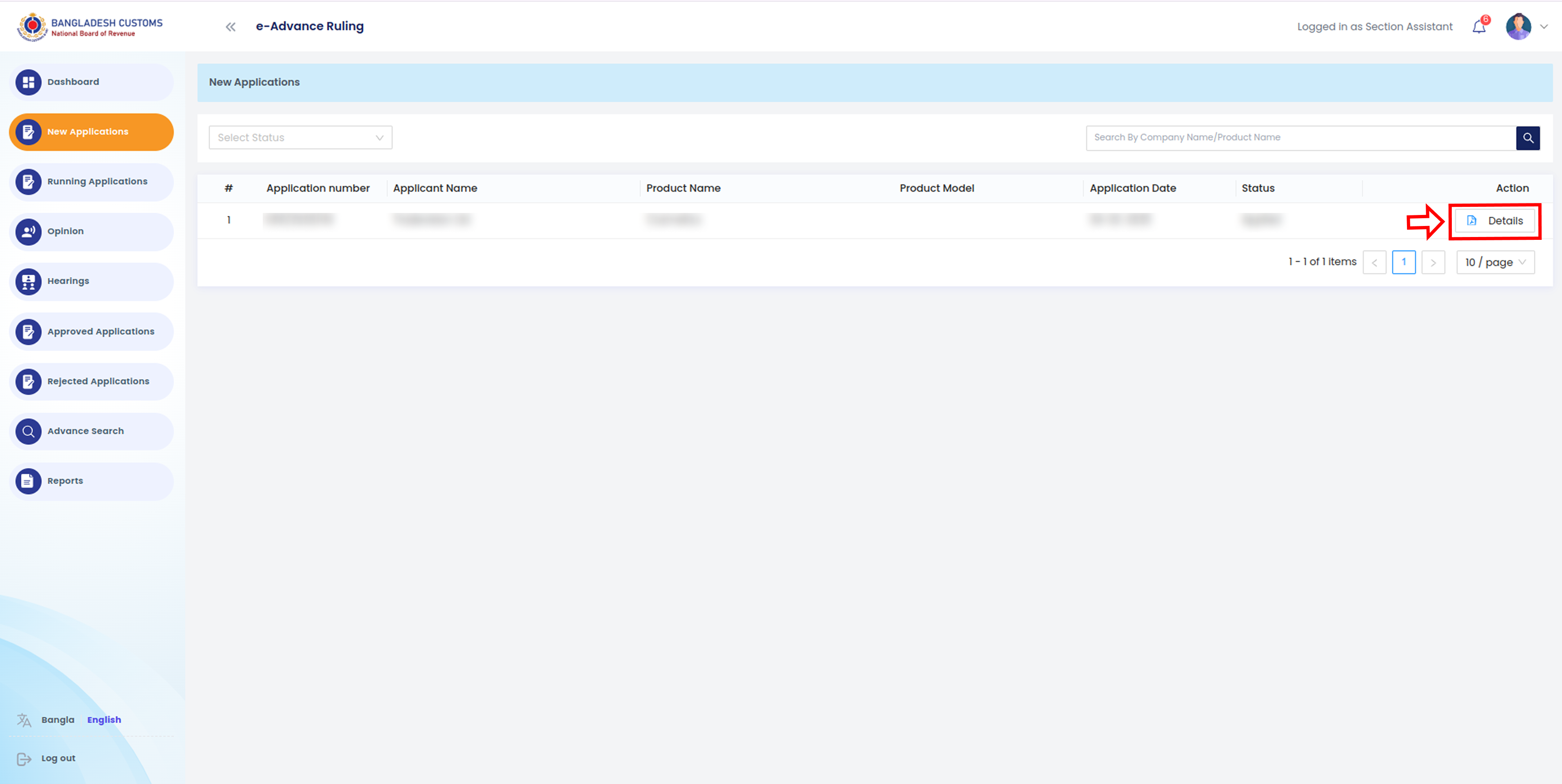Image resolution: width=1562 pixels, height=784 pixels.
Task: Click the log out arrow icon
Action: point(24,759)
